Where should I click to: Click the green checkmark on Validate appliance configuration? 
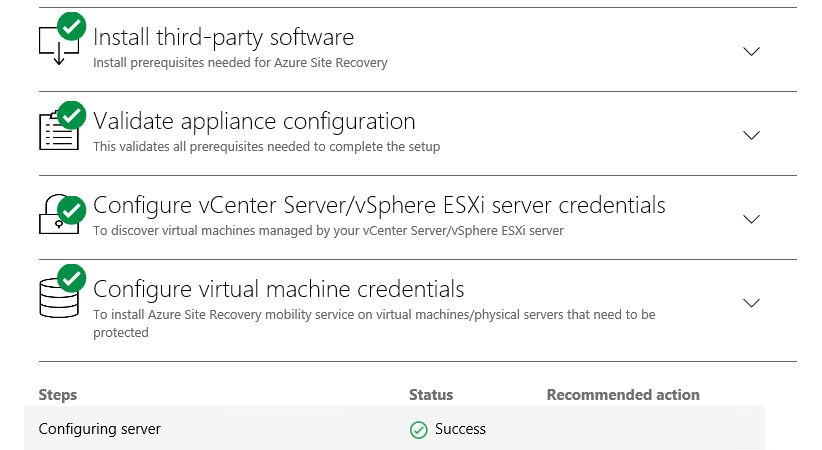coord(72,115)
